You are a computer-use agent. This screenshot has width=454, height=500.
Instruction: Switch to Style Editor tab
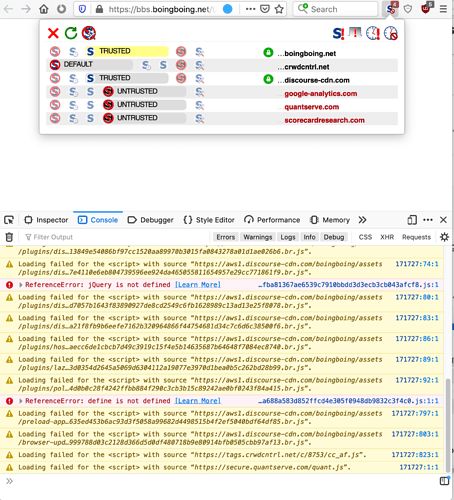point(209,220)
